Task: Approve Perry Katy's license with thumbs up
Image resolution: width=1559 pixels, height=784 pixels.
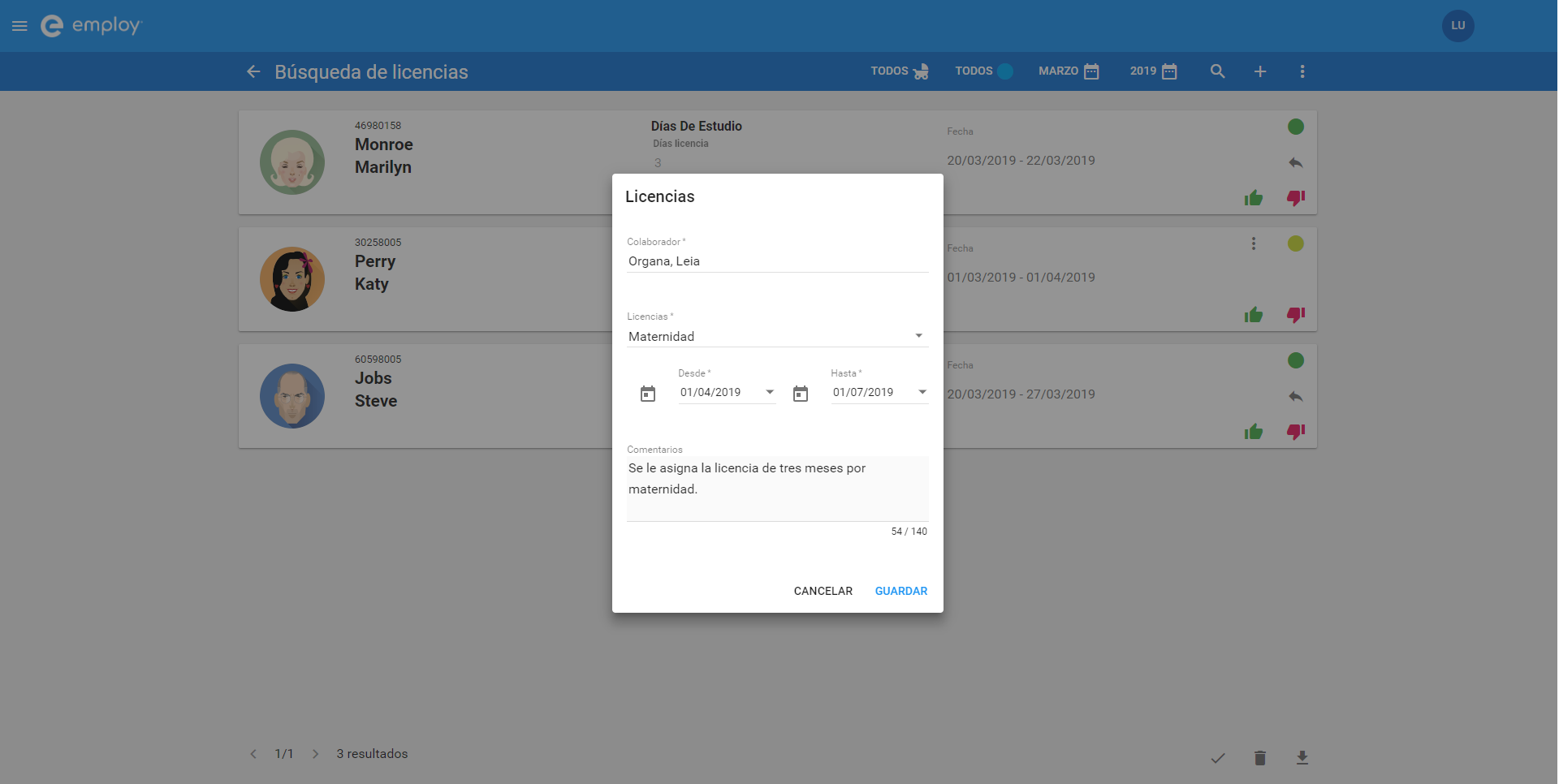Action: coord(1254,315)
